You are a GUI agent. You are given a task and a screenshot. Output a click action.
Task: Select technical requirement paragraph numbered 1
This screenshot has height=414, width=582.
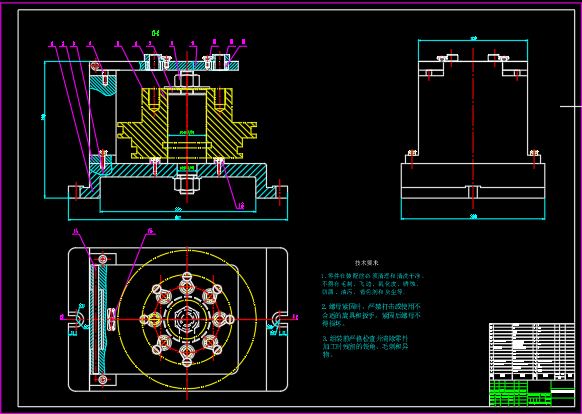(x=372, y=284)
